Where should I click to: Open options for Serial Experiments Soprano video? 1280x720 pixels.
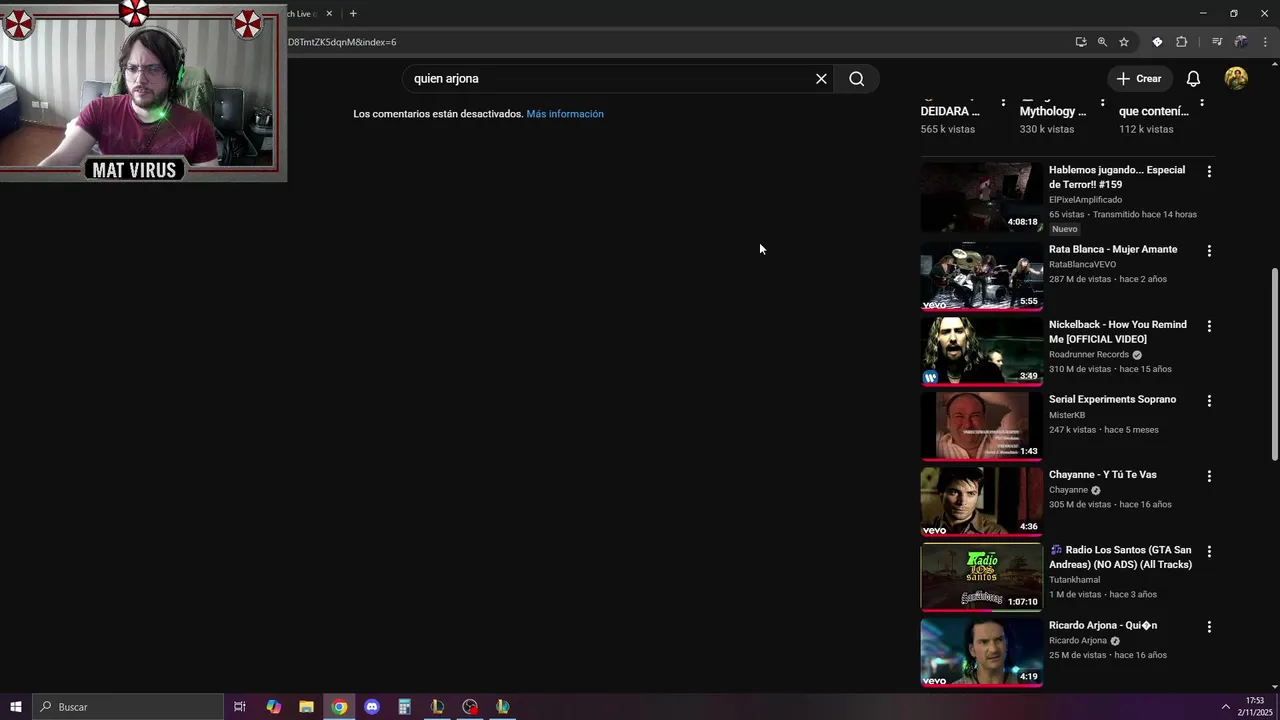tap(1209, 401)
